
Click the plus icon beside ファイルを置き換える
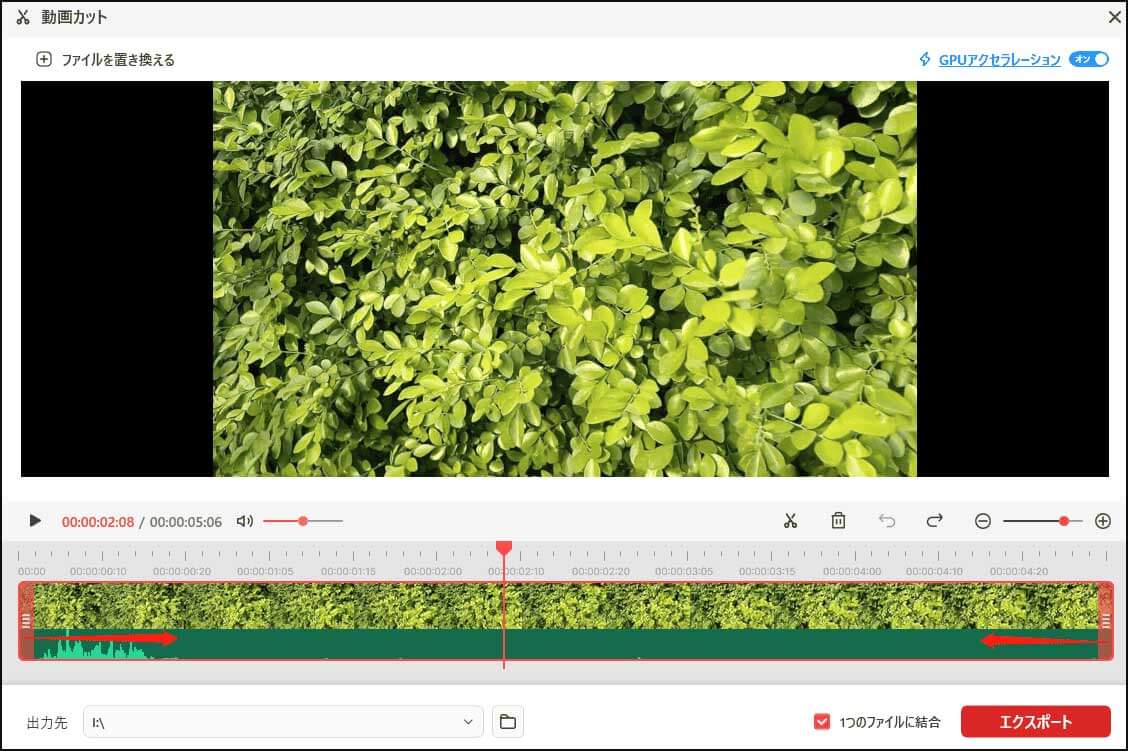(44, 59)
